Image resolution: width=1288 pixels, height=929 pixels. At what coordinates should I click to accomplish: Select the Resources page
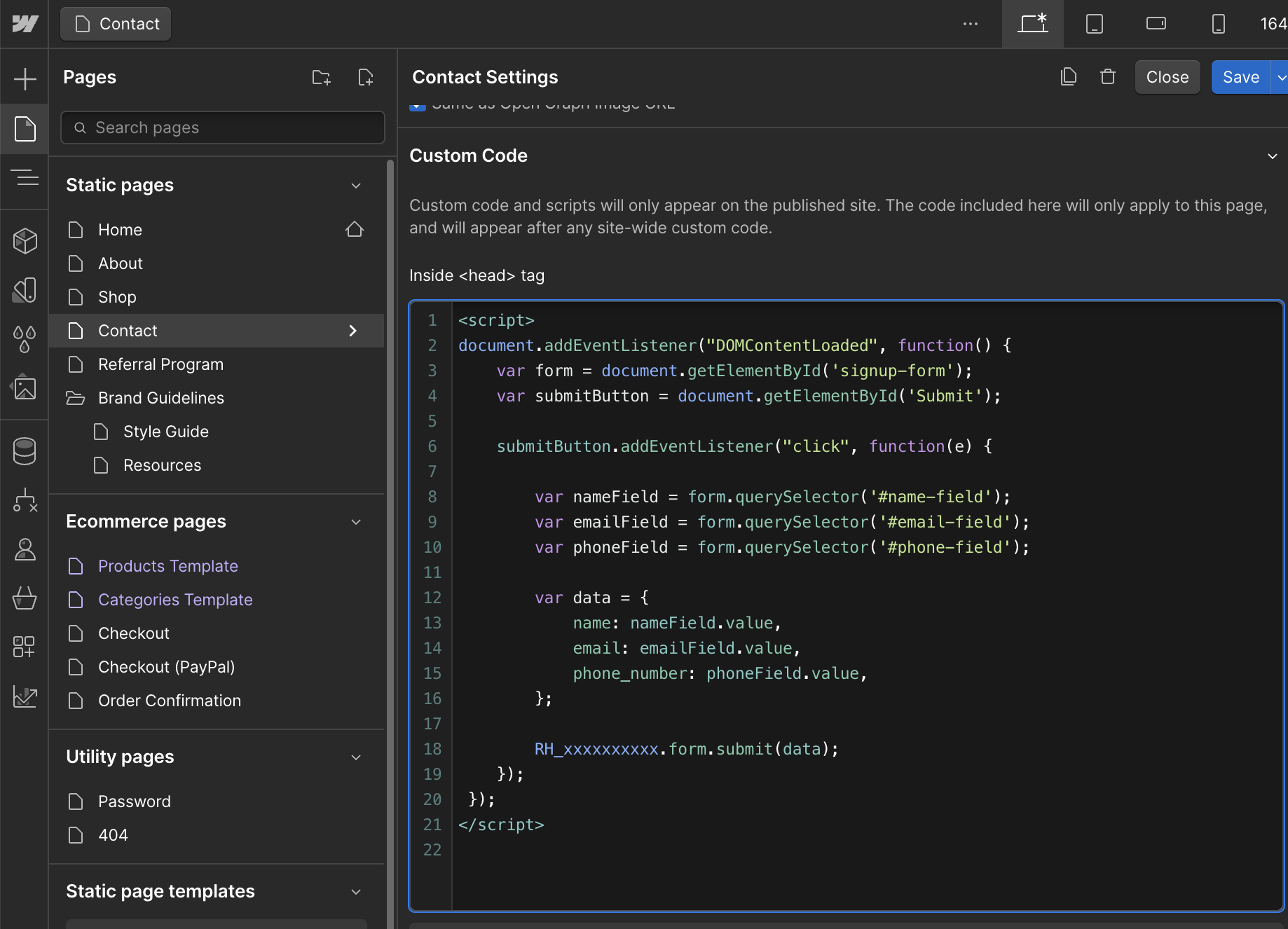point(217,465)
